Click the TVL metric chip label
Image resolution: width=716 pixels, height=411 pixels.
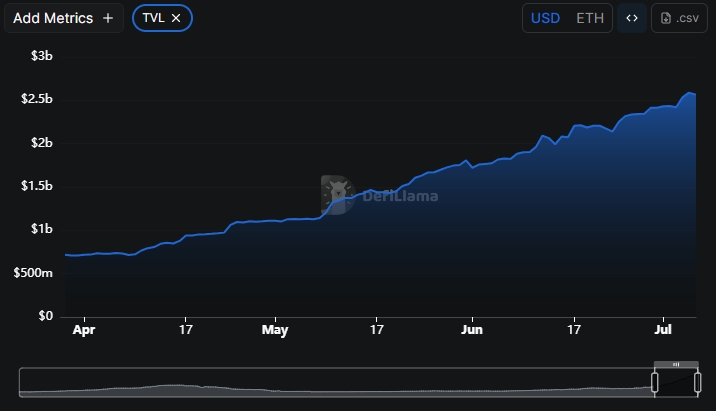click(153, 18)
